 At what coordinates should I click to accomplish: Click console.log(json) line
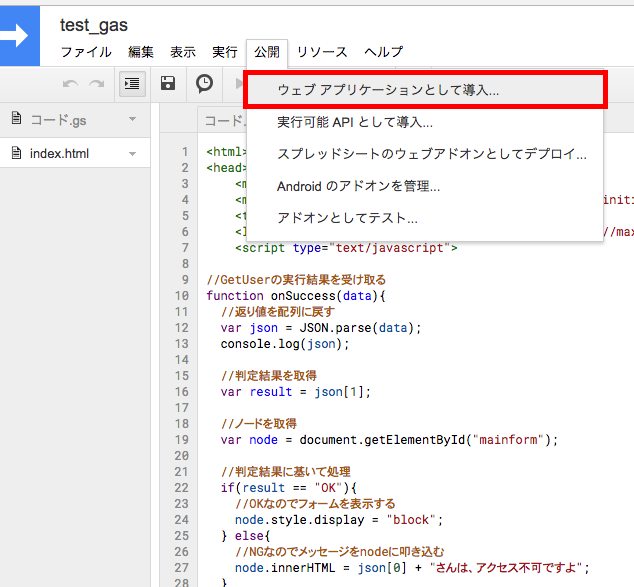[x=285, y=344]
